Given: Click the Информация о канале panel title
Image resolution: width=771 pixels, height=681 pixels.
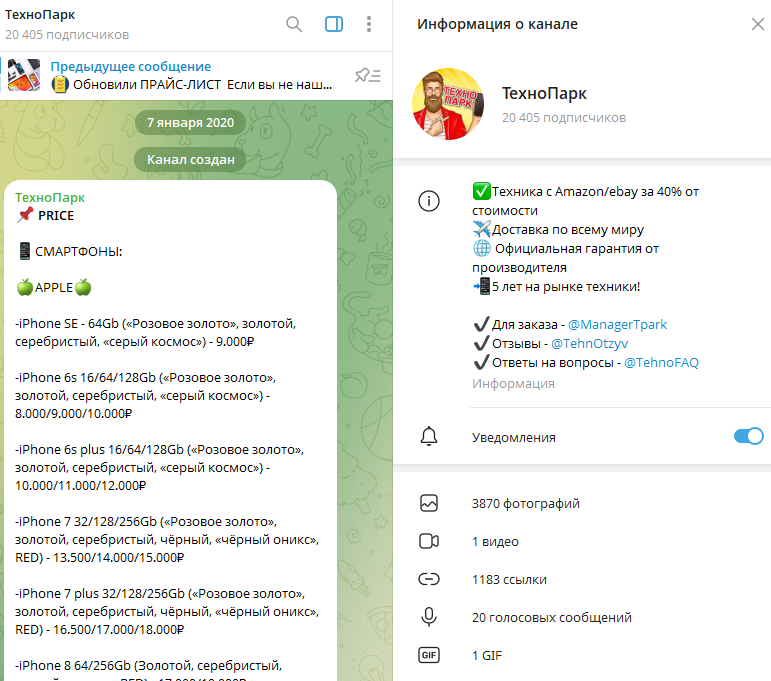Looking at the screenshot, I should pos(497,24).
